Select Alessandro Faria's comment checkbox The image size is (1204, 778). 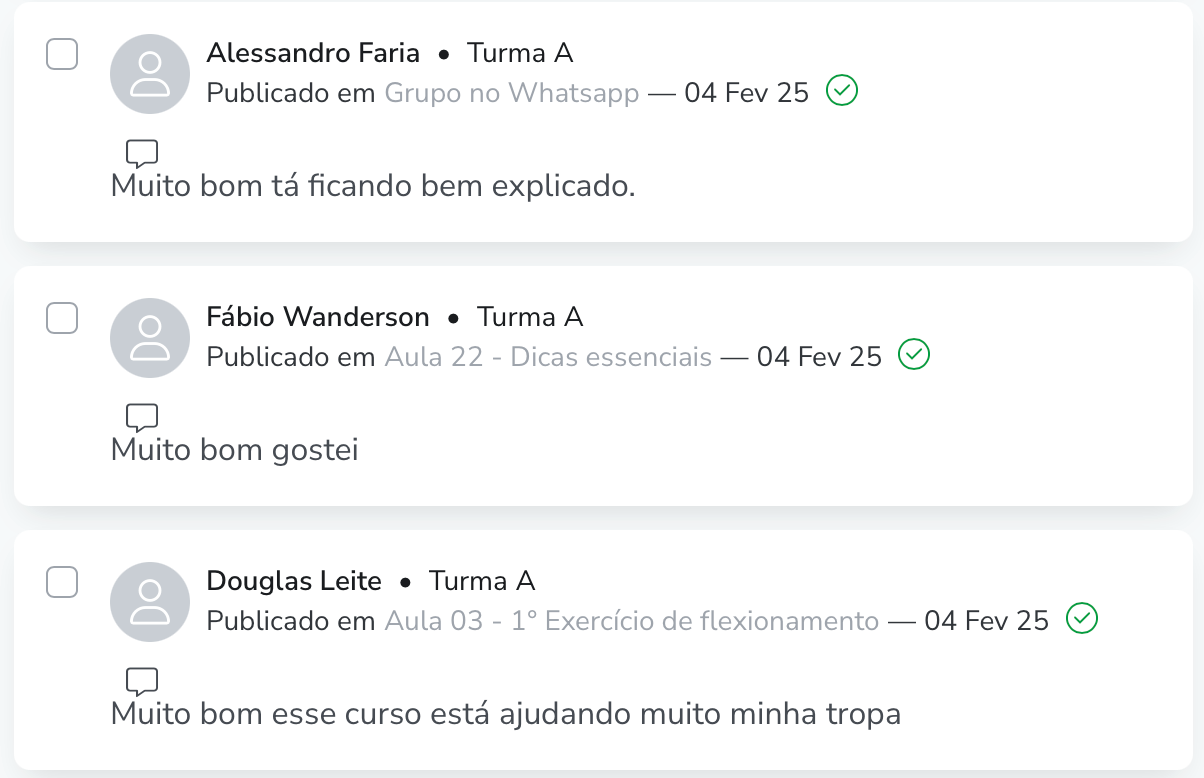[62, 55]
